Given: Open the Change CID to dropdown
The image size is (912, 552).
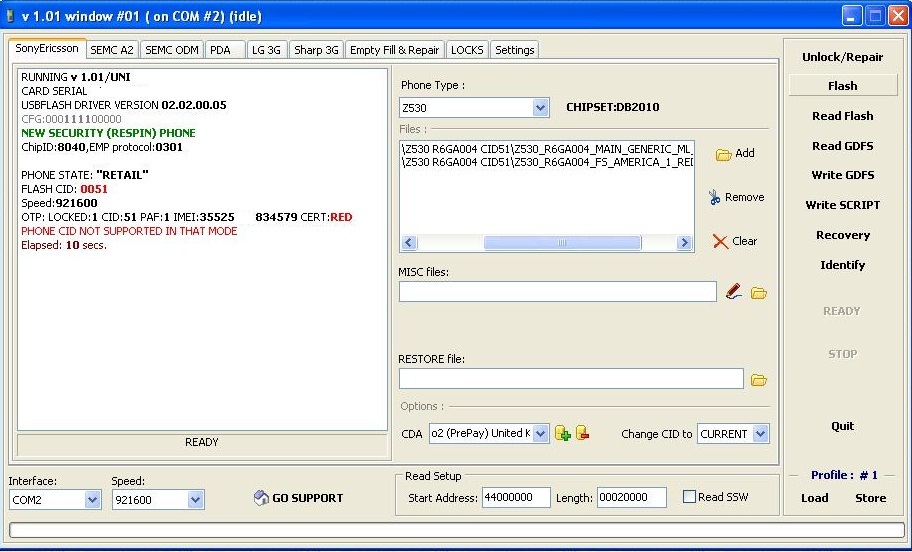Looking at the screenshot, I should point(760,434).
